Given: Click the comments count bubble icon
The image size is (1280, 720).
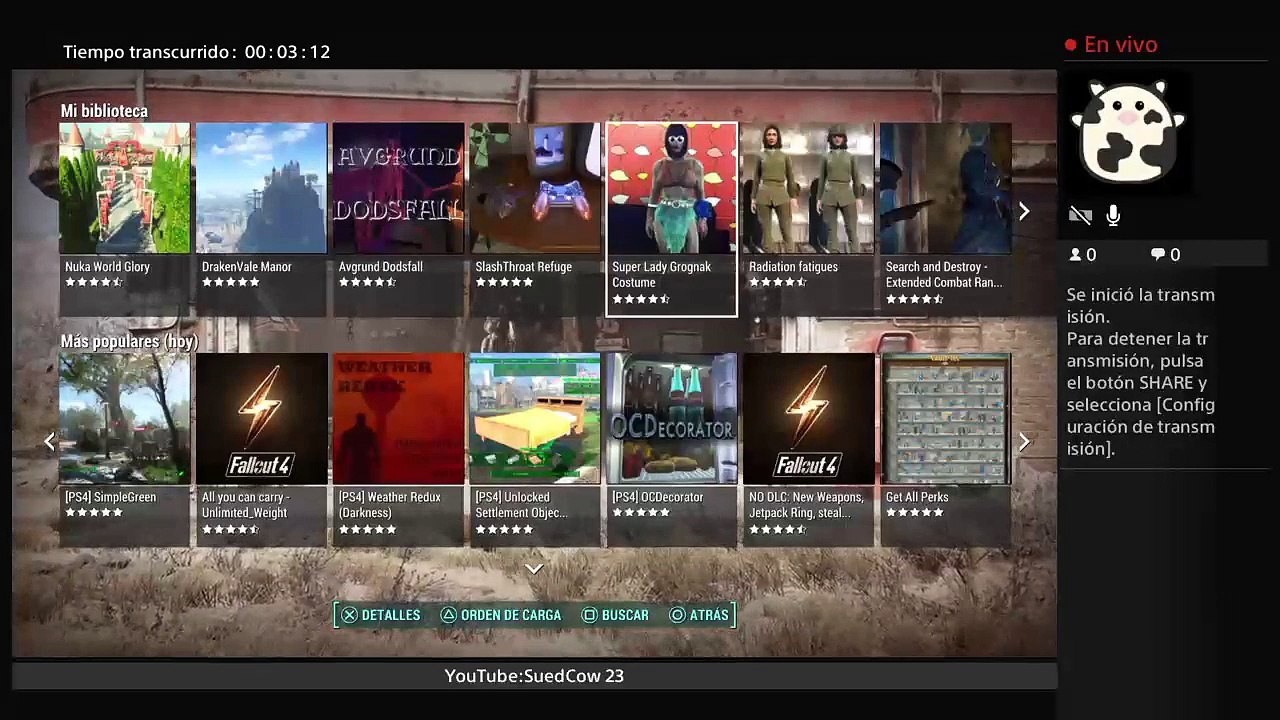Looking at the screenshot, I should (x=1158, y=255).
